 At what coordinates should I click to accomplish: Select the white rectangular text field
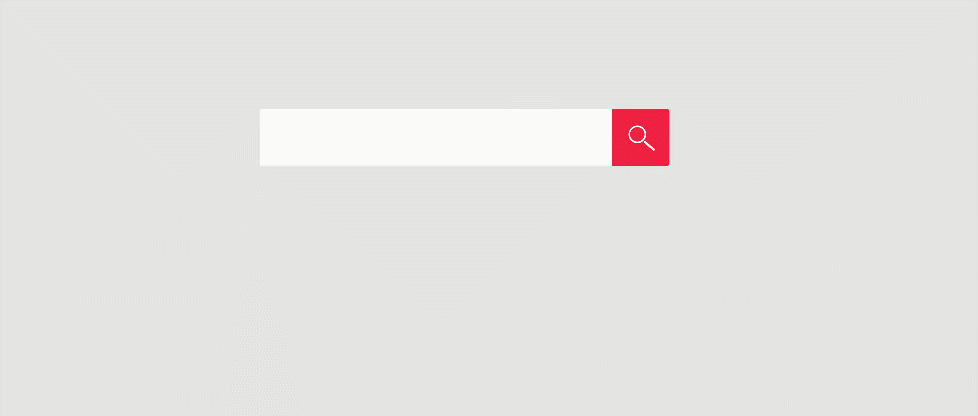435,137
